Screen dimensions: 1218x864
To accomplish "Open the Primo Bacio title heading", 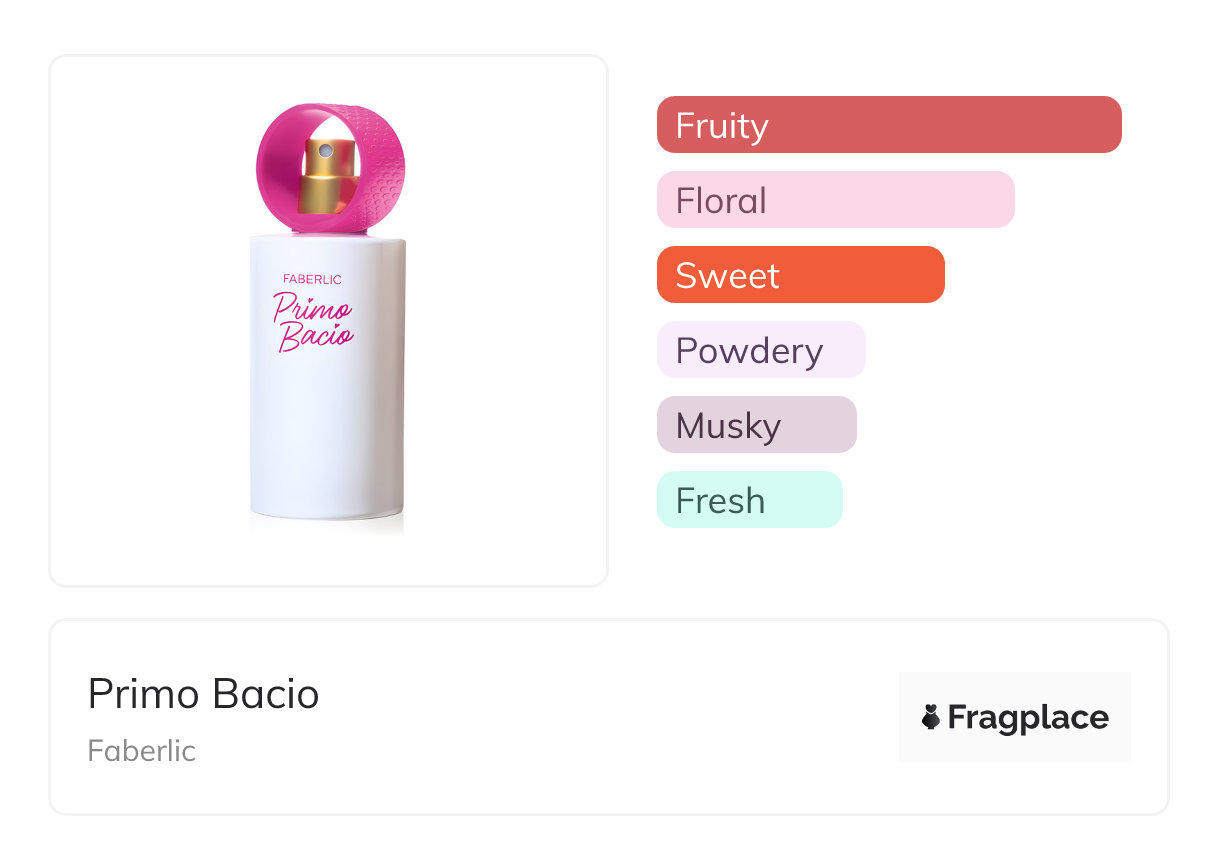I will click(x=204, y=694).
